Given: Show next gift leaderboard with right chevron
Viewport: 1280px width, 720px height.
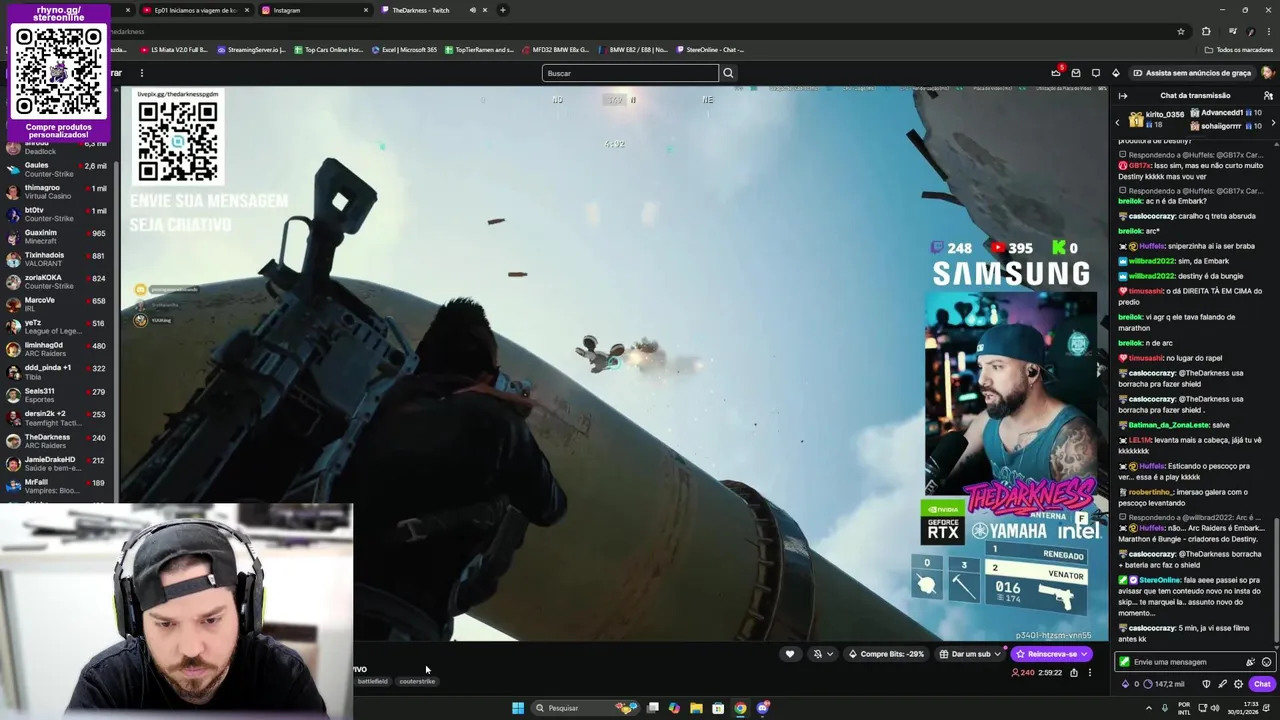Looking at the screenshot, I should click(x=1273, y=122).
